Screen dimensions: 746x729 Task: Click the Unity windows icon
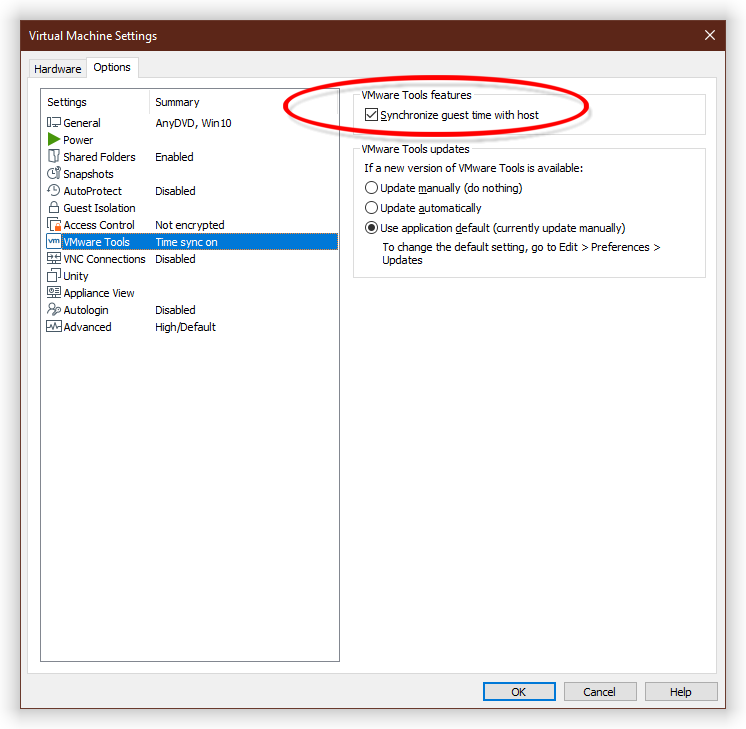[x=54, y=276]
